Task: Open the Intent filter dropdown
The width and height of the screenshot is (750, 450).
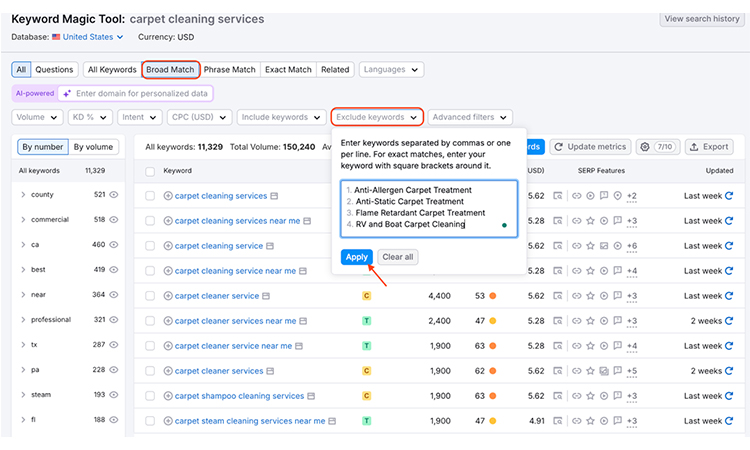Action: click(140, 117)
